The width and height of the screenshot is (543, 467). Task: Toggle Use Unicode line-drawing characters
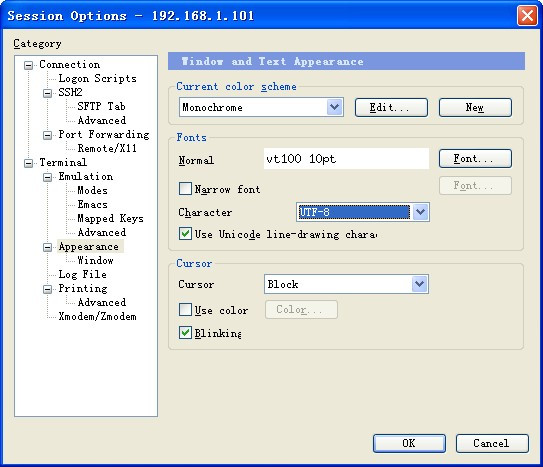click(x=185, y=234)
